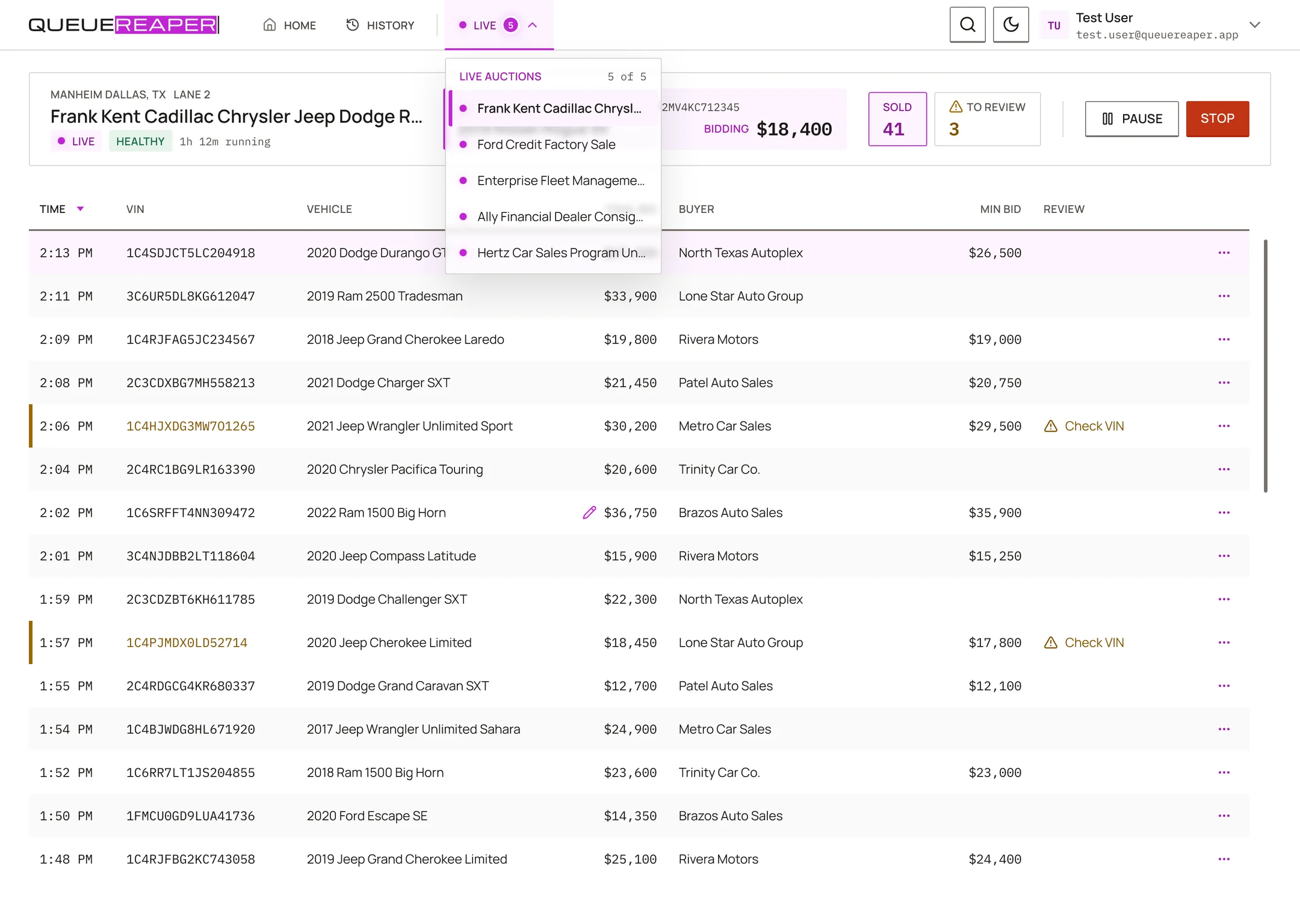
Task: Open row menu for 2019 Ram 2500 Tradesman
Action: pos(1224,296)
